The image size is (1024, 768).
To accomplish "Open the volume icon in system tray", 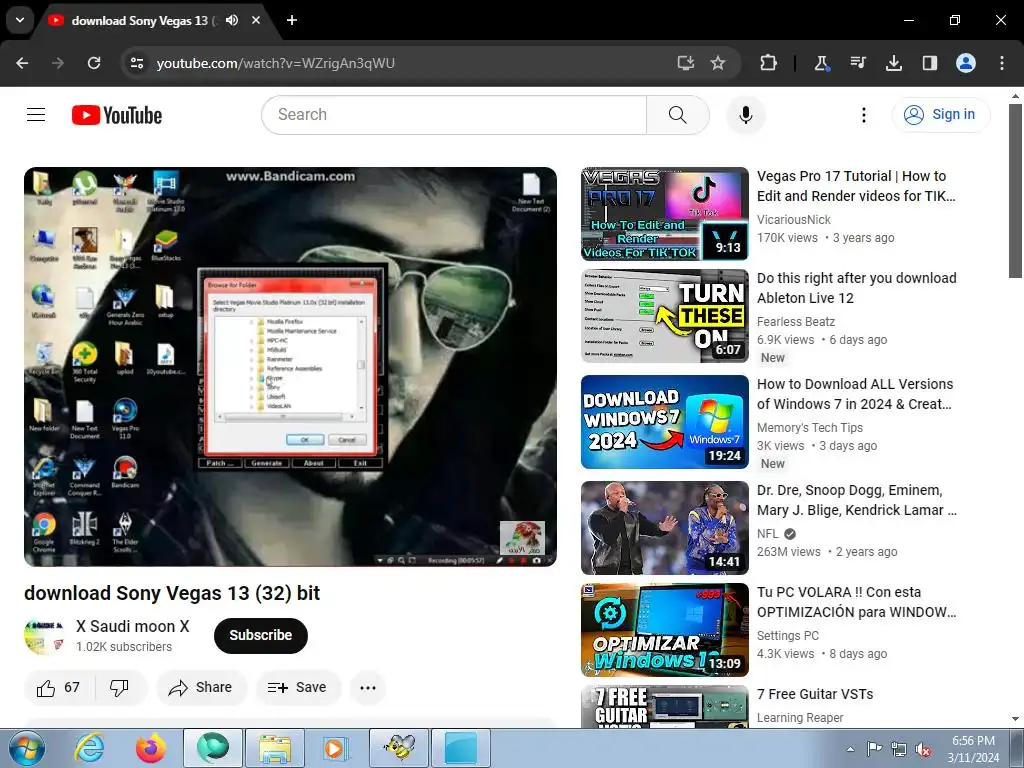I will [x=923, y=750].
